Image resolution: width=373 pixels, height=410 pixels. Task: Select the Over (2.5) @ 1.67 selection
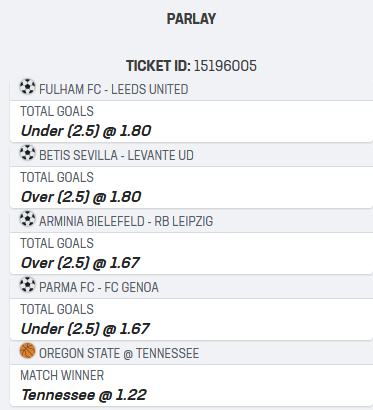click(80, 263)
